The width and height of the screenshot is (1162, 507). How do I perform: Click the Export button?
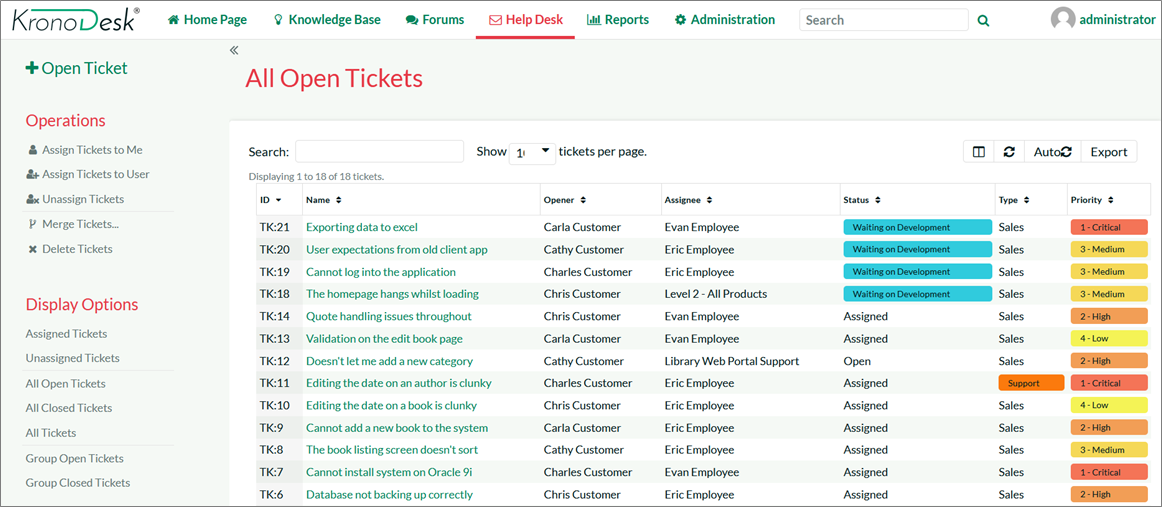tap(1108, 151)
